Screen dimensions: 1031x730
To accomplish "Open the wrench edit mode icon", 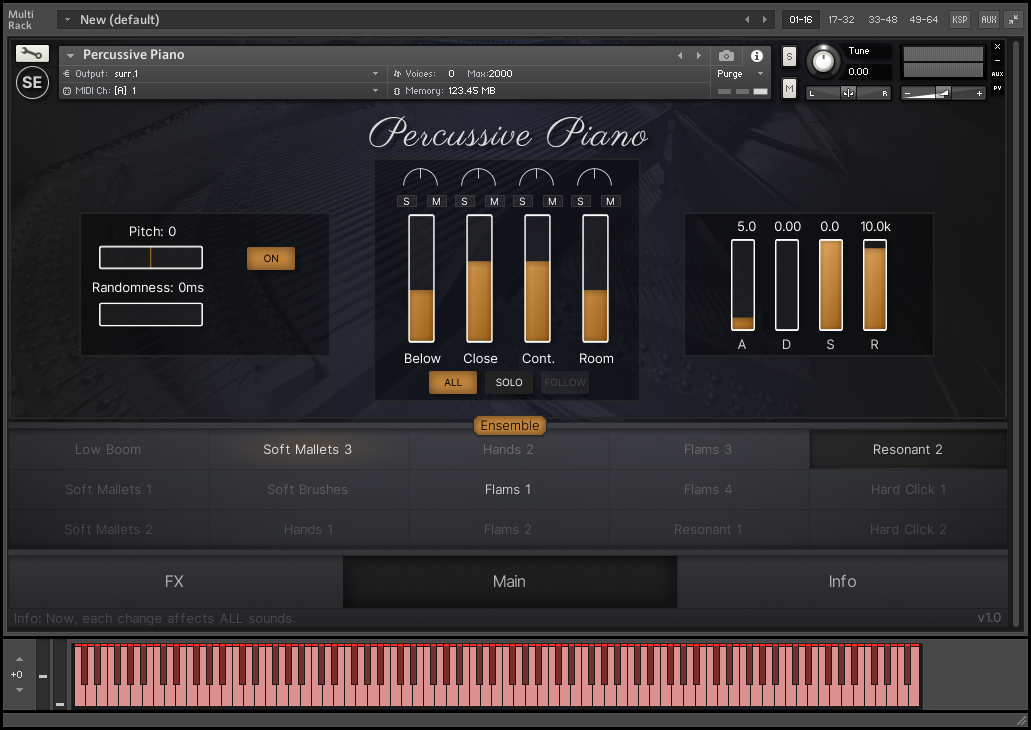I will pos(32,54).
